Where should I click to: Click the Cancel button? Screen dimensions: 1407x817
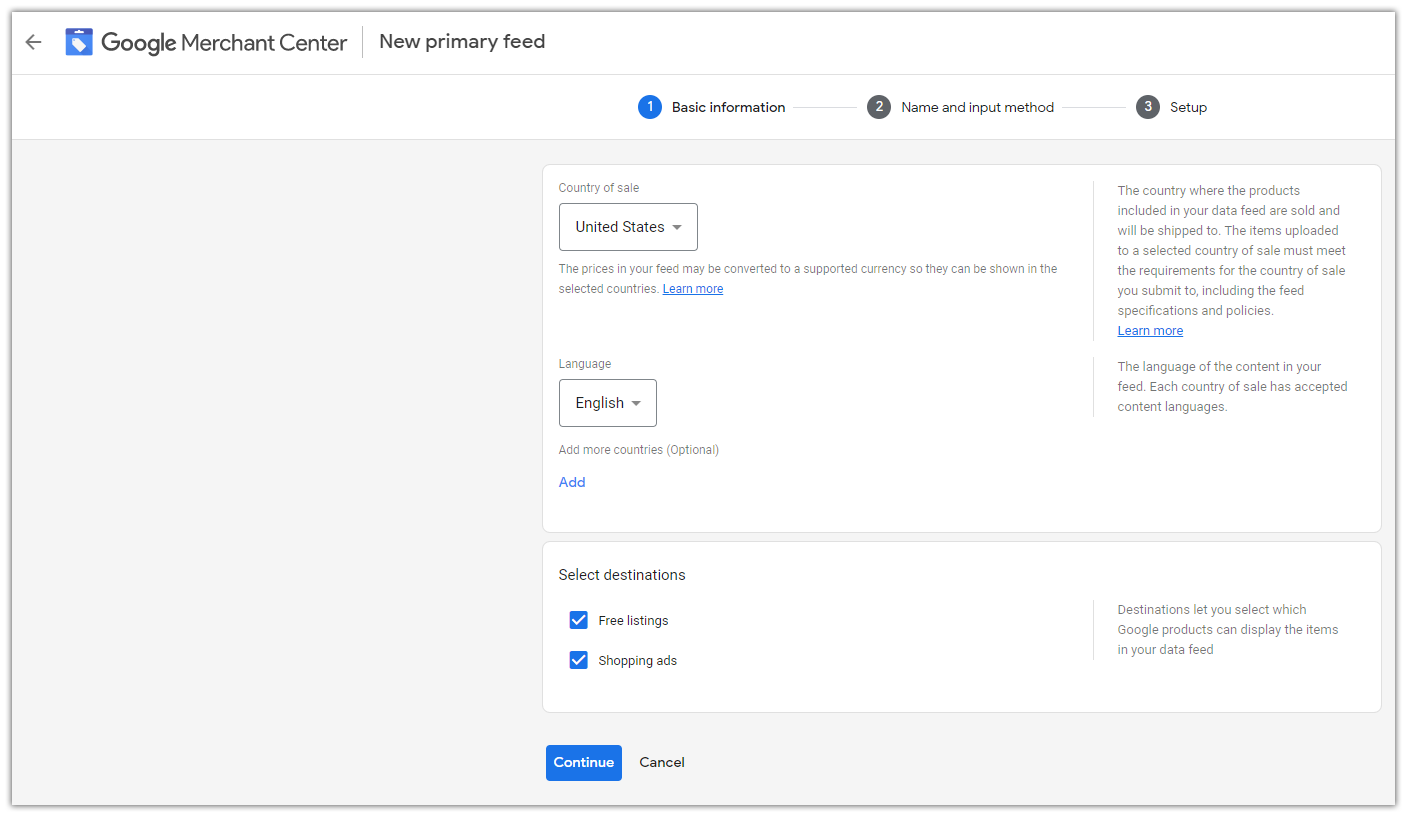[x=662, y=763]
